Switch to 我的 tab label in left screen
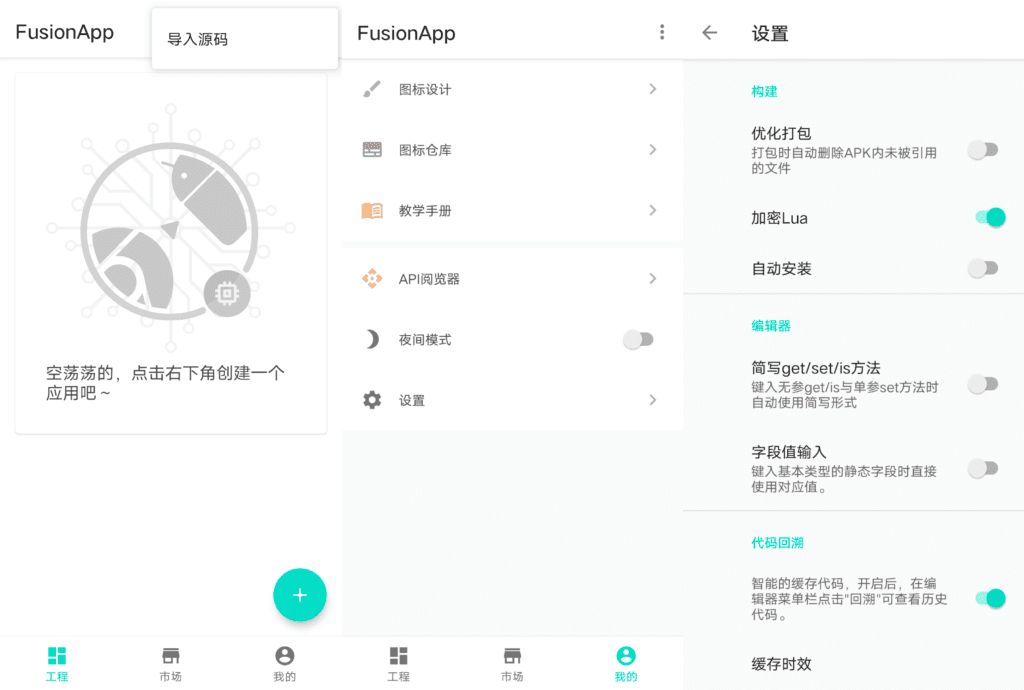The image size is (1024, 690). 285,677
